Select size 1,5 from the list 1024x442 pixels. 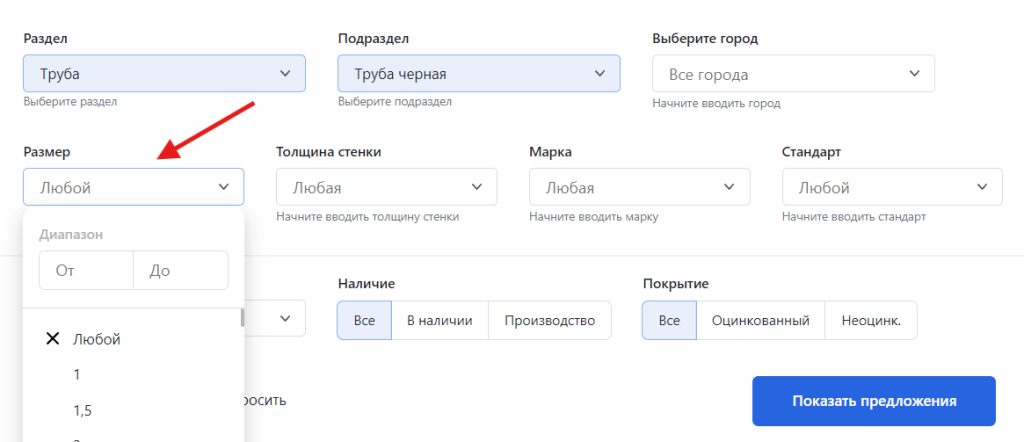(x=84, y=411)
